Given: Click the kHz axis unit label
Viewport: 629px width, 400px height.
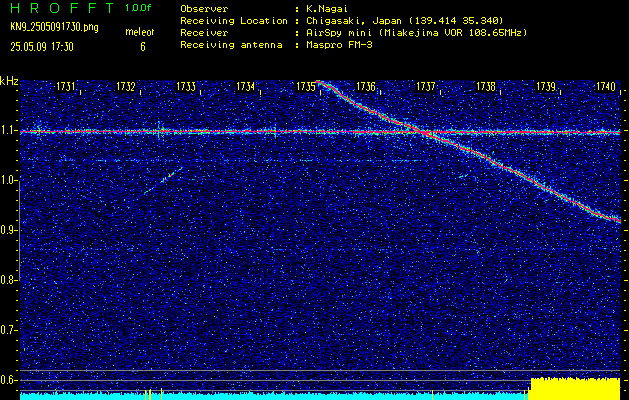Looking at the screenshot, I should (x=9, y=81).
